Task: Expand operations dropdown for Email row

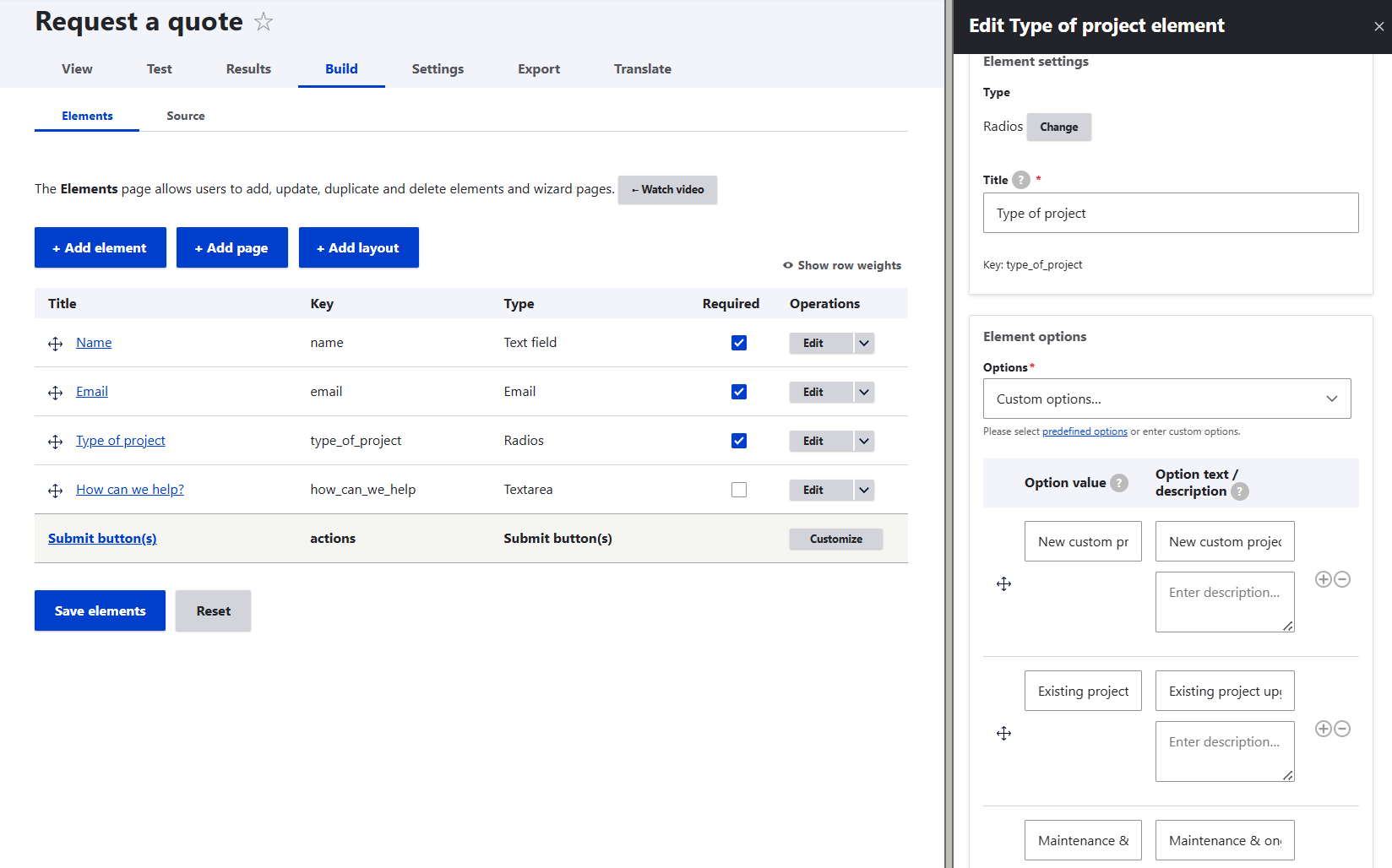Action: (x=864, y=392)
